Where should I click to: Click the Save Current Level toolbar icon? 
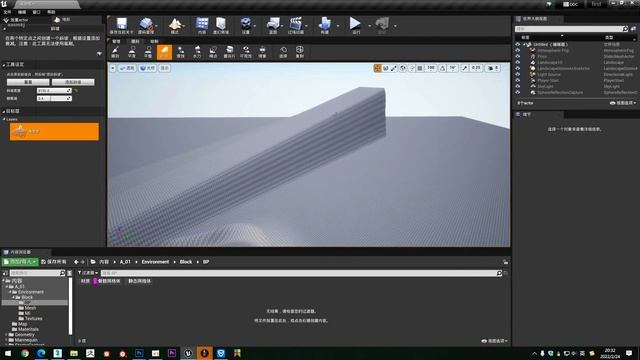click(121, 26)
